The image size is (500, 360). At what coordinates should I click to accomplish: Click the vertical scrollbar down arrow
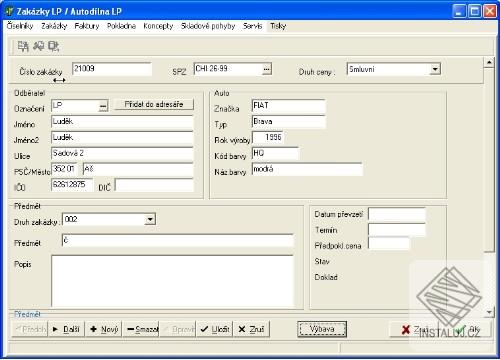(x=489, y=312)
